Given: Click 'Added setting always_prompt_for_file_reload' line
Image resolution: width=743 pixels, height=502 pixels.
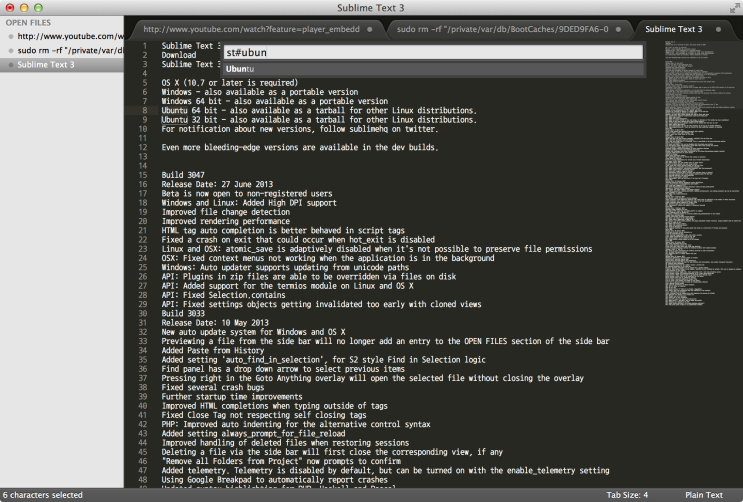Looking at the screenshot, I should coord(253,434).
